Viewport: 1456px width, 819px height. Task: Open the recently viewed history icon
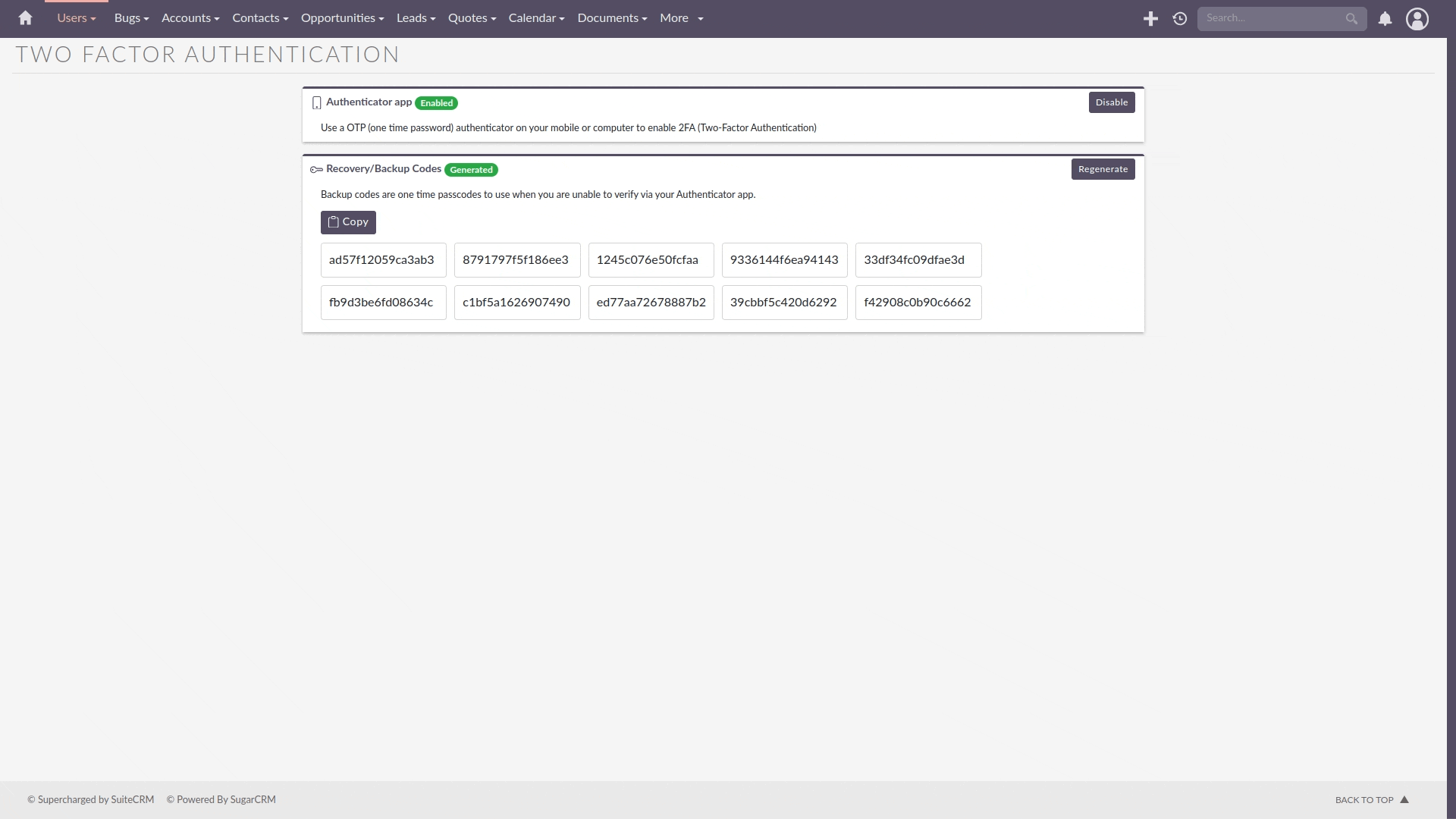[1180, 19]
